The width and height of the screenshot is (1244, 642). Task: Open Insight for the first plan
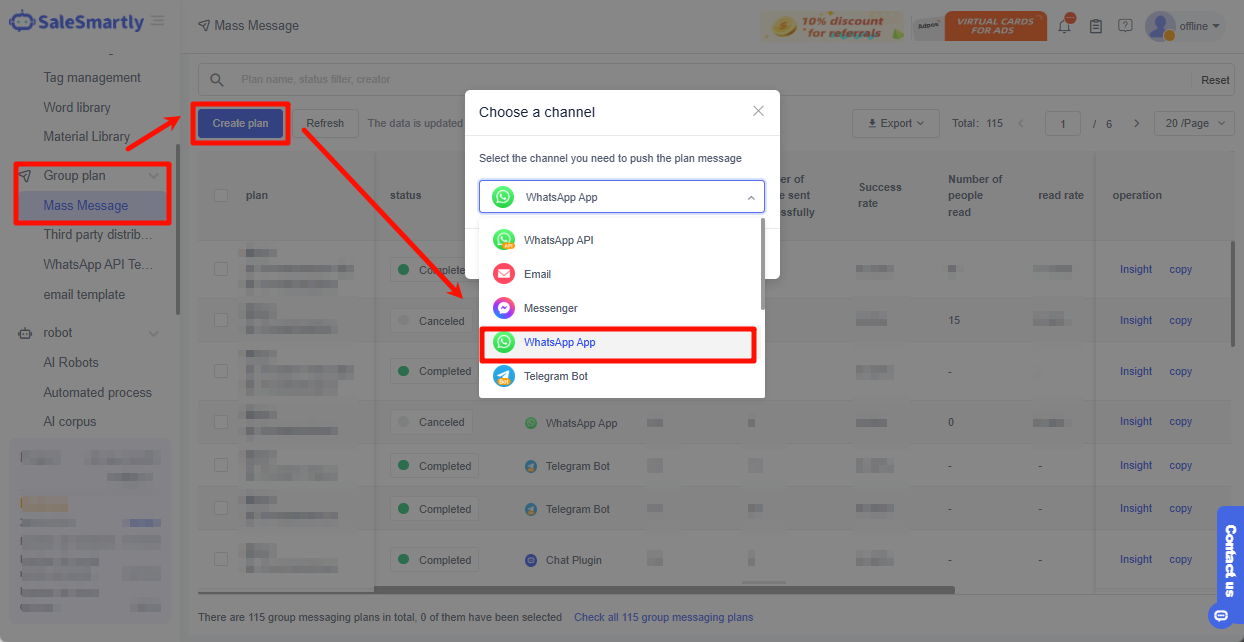(1135, 269)
